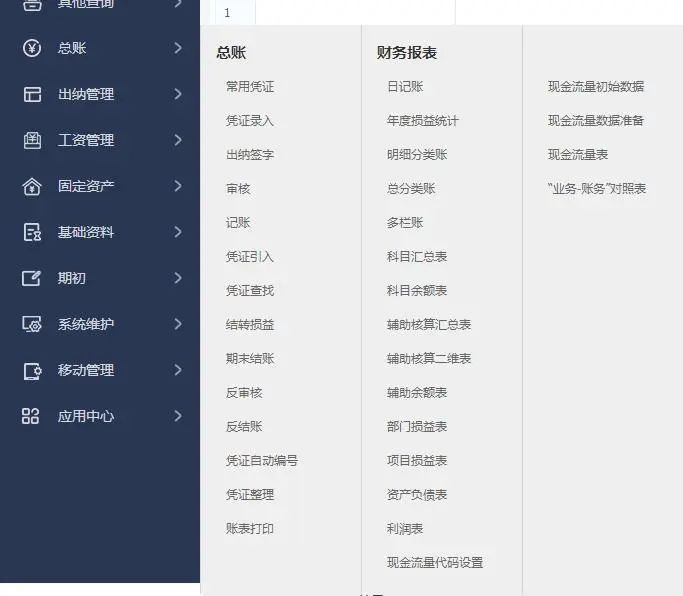Select 总账 in the sidebar menu

click(72, 48)
